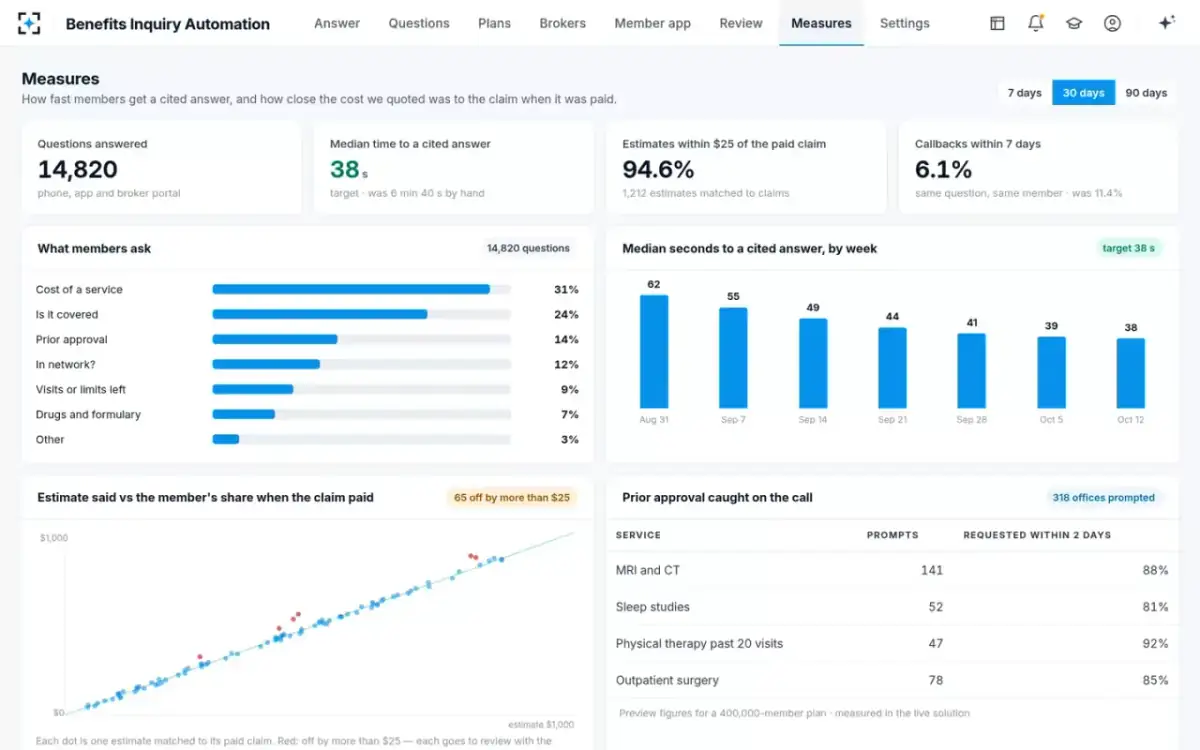
Task: Select the Sleep studies row
Action: 892,607
